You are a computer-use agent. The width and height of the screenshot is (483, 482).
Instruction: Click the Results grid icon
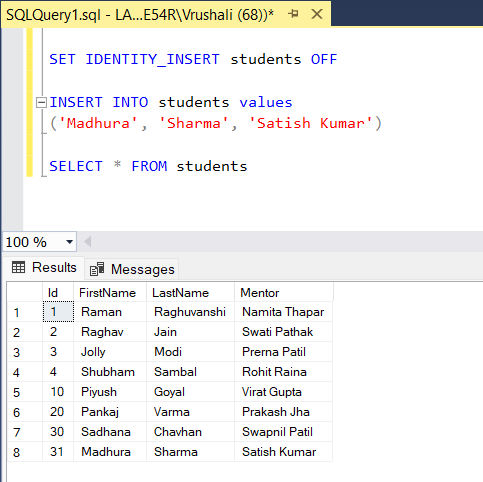click(18, 267)
